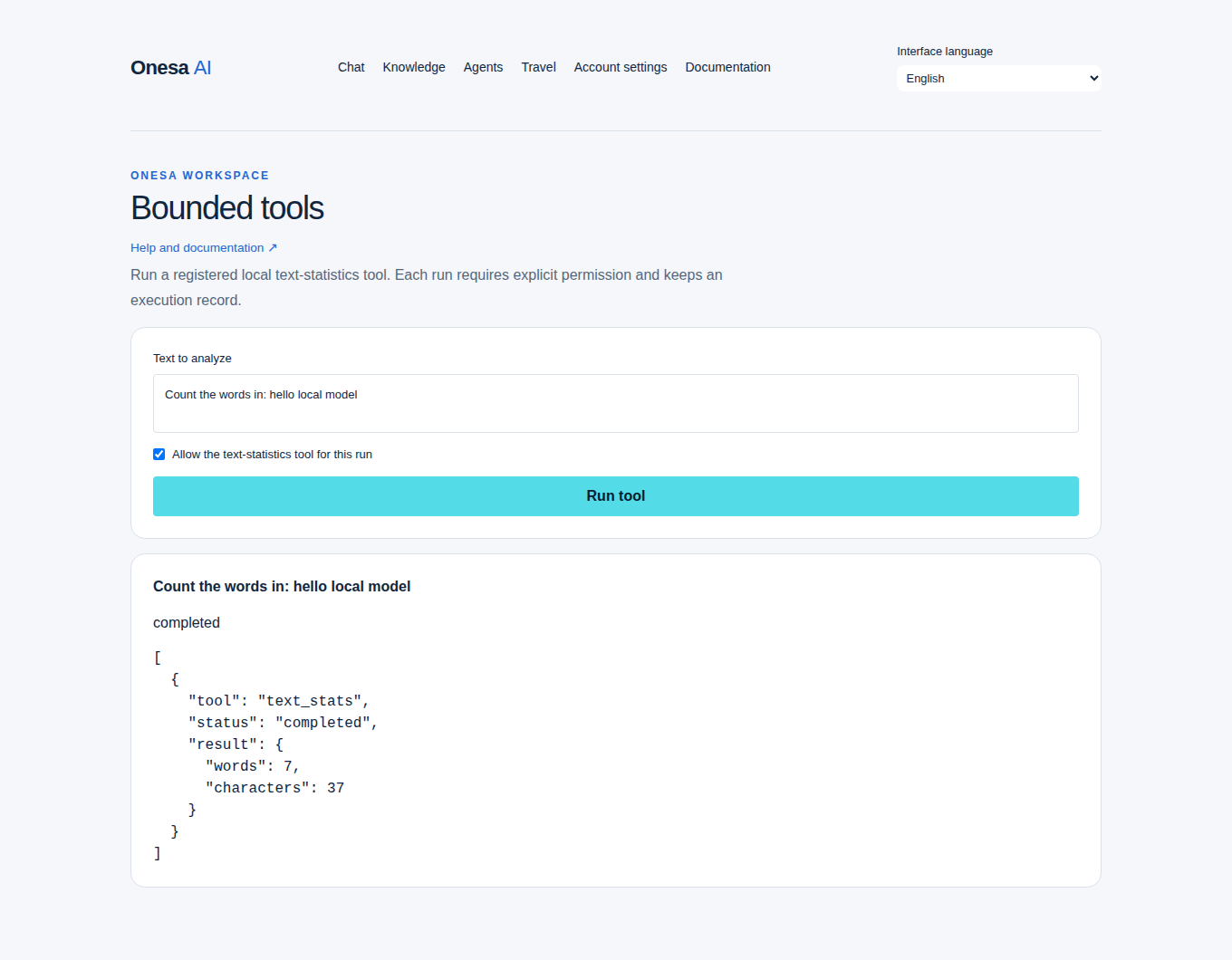The image size is (1232, 960).
Task: Open the Onesa AI home logo
Action: pyautogui.click(x=170, y=68)
